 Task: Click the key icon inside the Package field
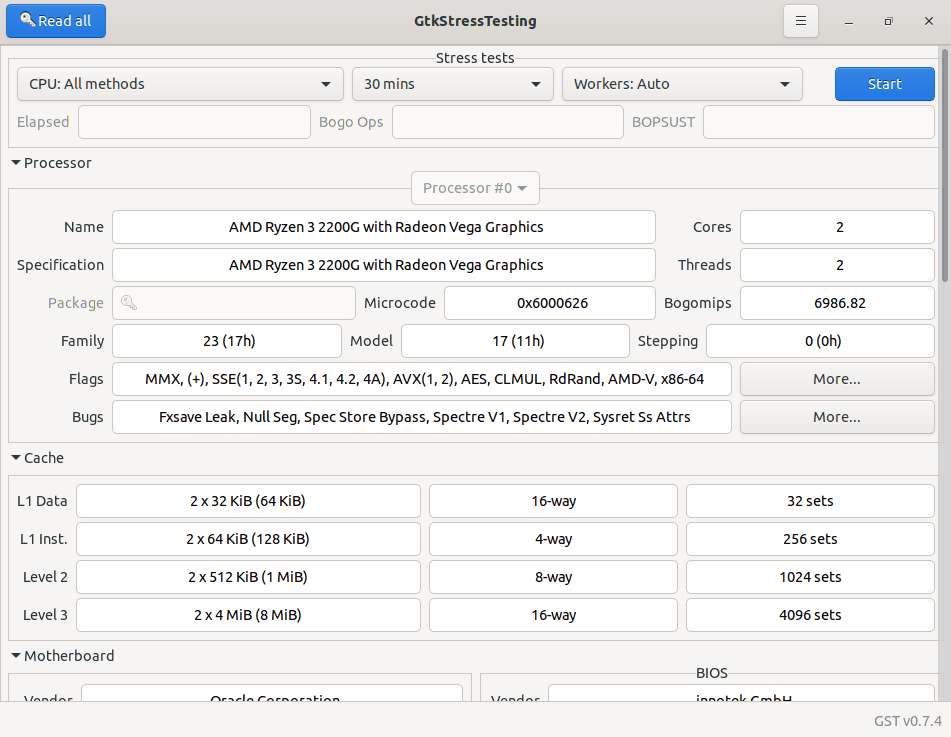(129, 302)
